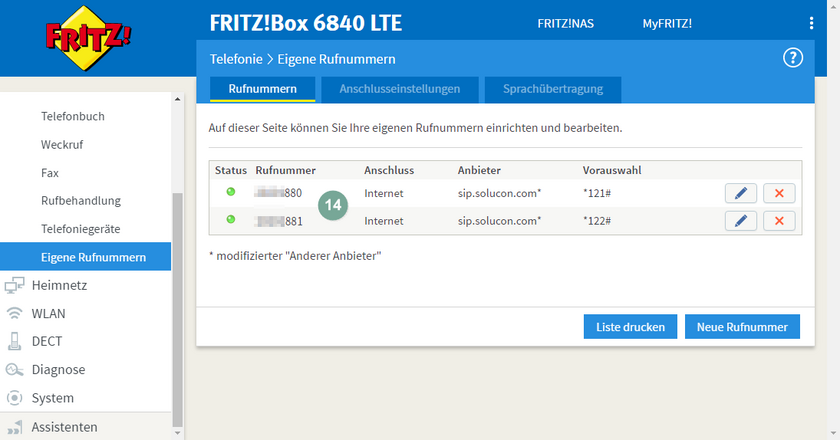Click the Vorauswahl column header

click(x=612, y=170)
